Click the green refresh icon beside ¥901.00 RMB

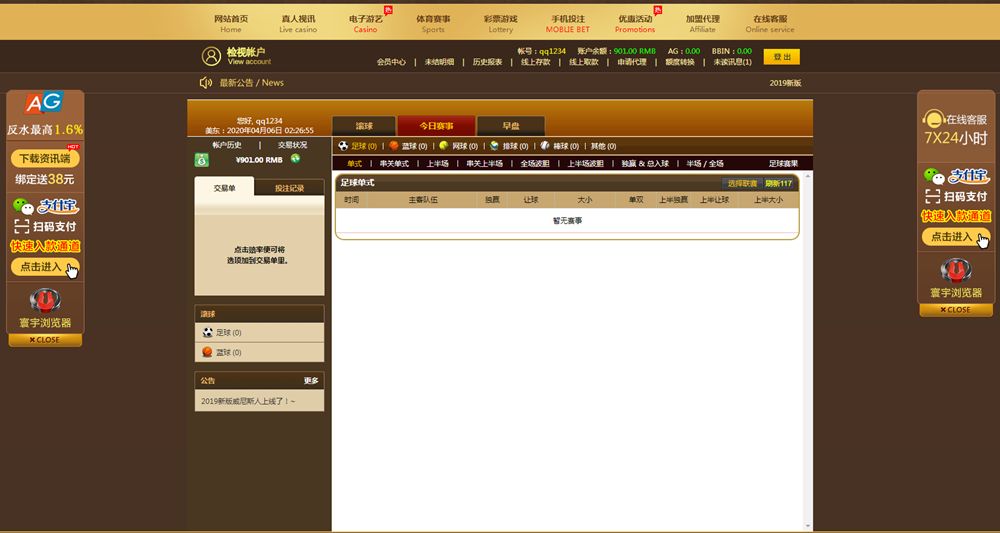(296, 159)
